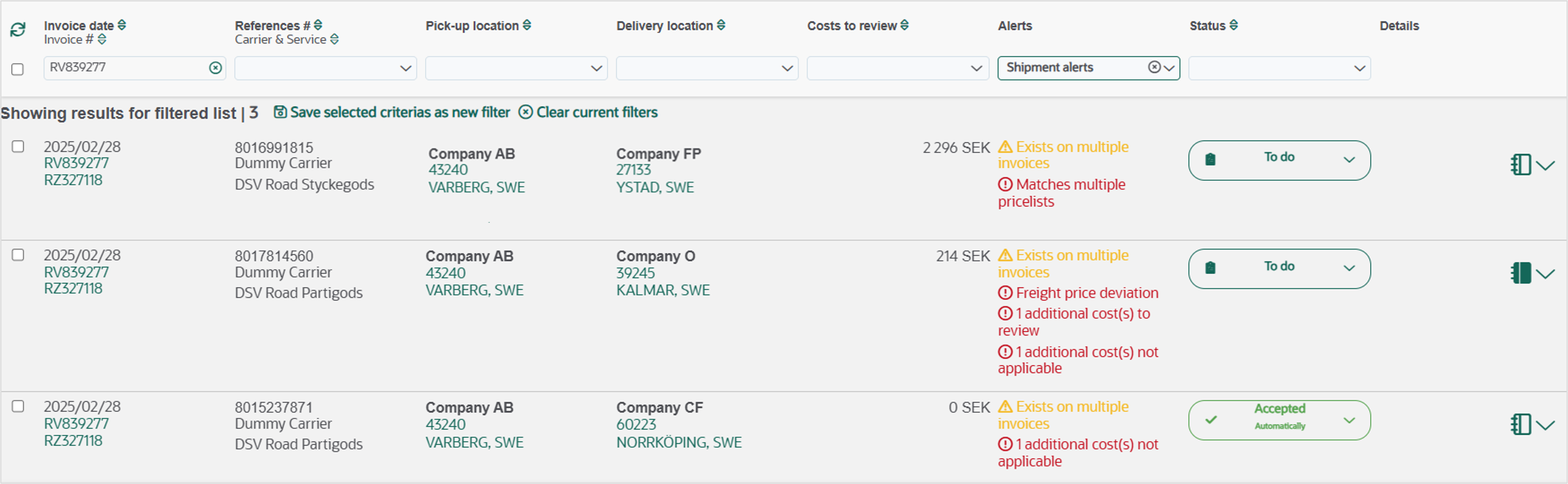This screenshot has width=1568, height=484.
Task: Open filled notebook icon for shipment 8017814560
Action: (1521, 272)
